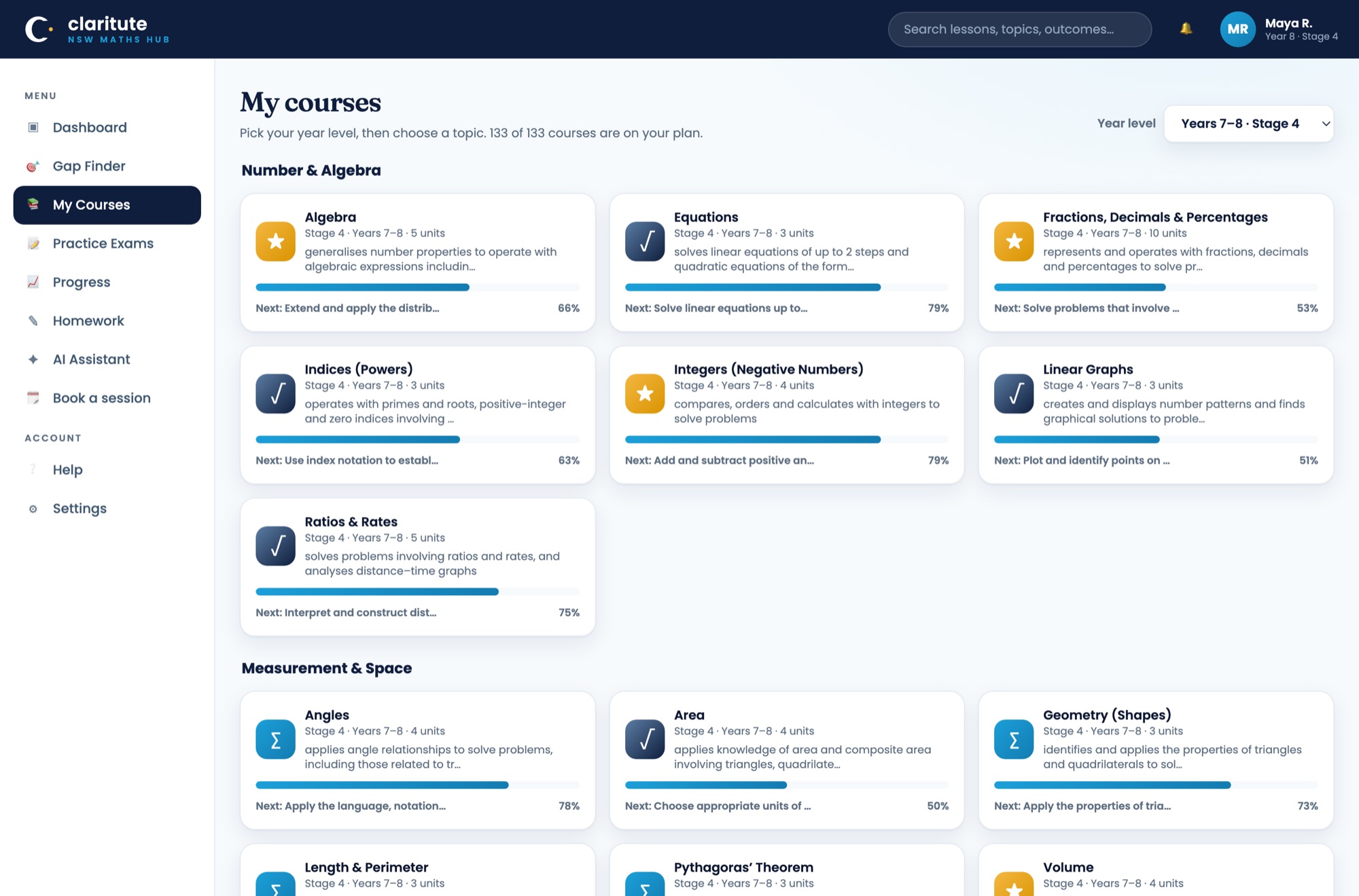
Task: Click the Geometry (Shapes) 73% value
Action: pos(1307,806)
